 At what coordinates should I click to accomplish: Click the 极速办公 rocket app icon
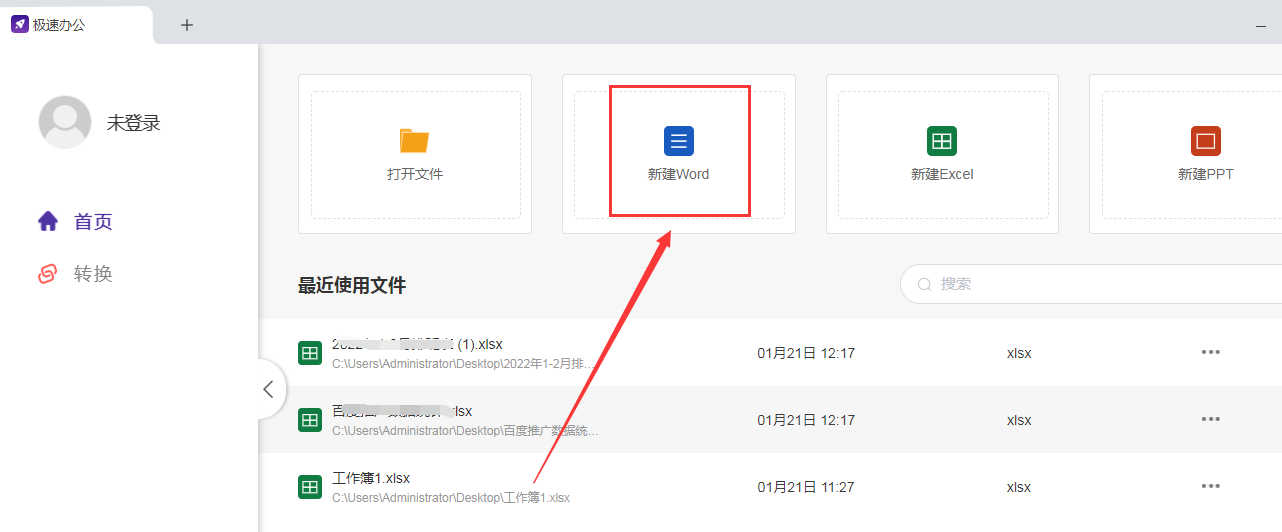click(x=20, y=25)
